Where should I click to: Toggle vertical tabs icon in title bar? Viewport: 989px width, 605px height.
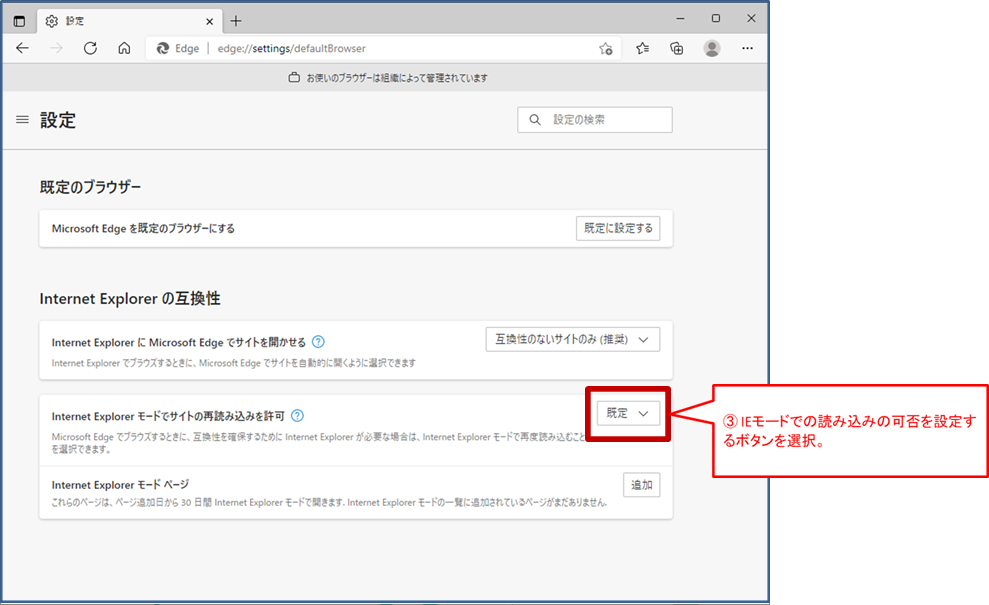click(x=20, y=21)
